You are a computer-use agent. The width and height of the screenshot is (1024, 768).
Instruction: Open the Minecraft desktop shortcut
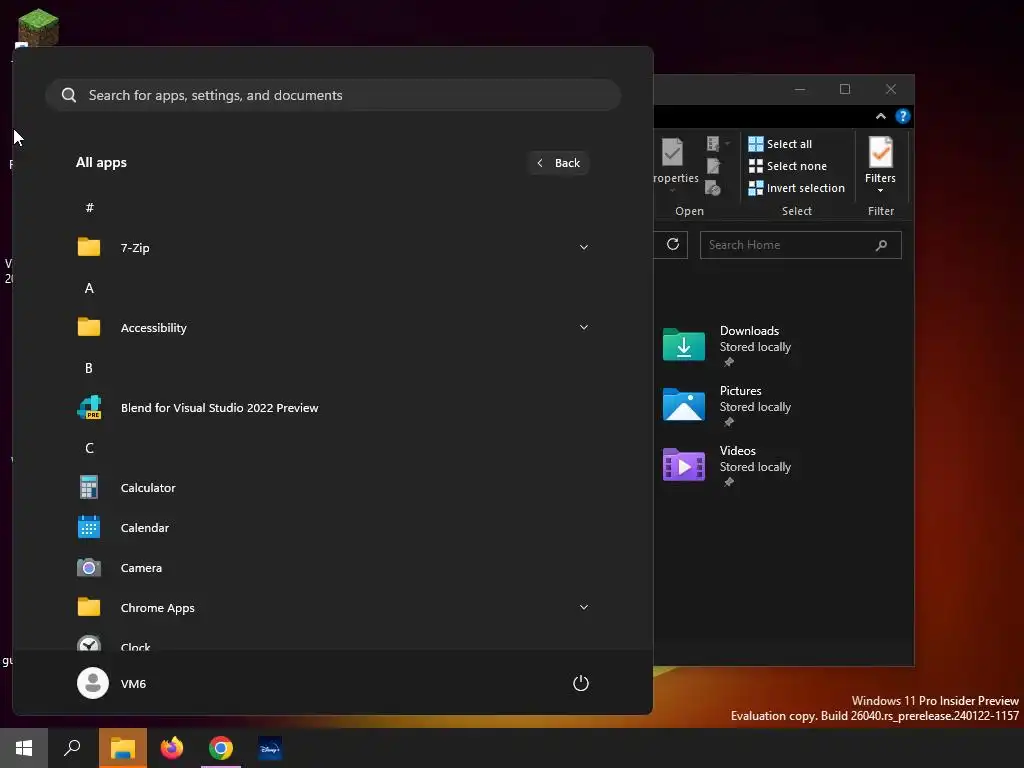38,27
